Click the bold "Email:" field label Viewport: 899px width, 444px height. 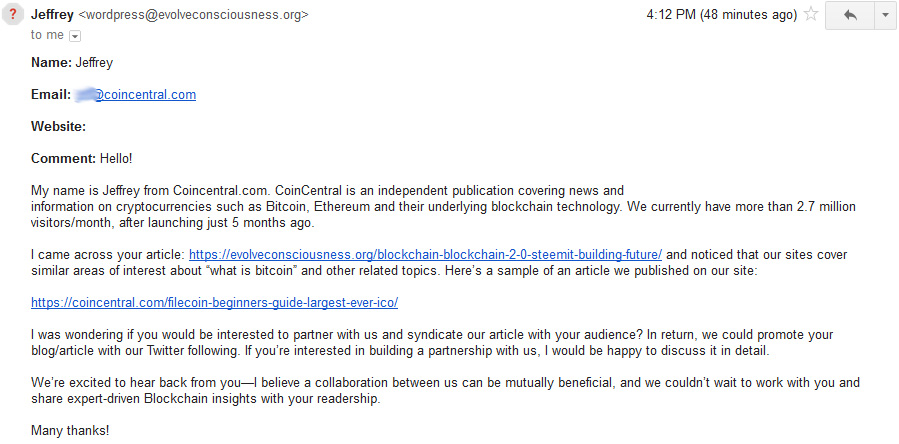(50, 95)
